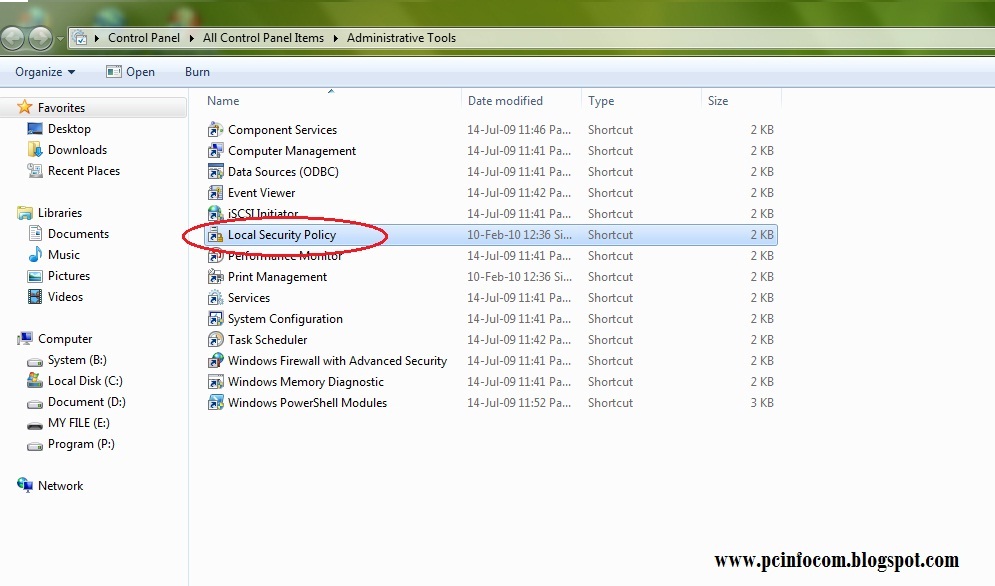Open the Organize dropdown menu
Image resolution: width=995 pixels, height=586 pixels.
click(x=45, y=72)
